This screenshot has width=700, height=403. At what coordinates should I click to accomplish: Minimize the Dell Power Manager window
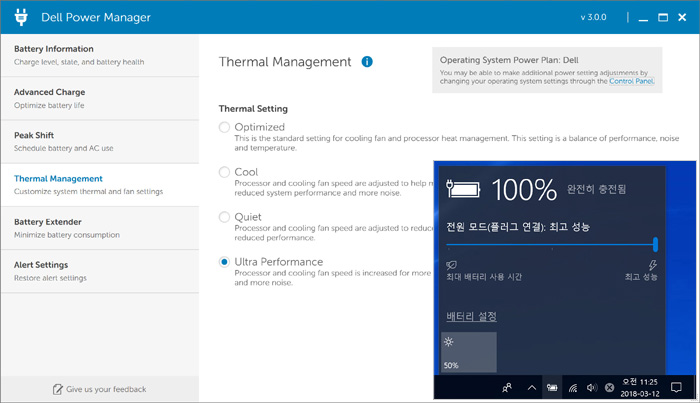click(x=643, y=18)
